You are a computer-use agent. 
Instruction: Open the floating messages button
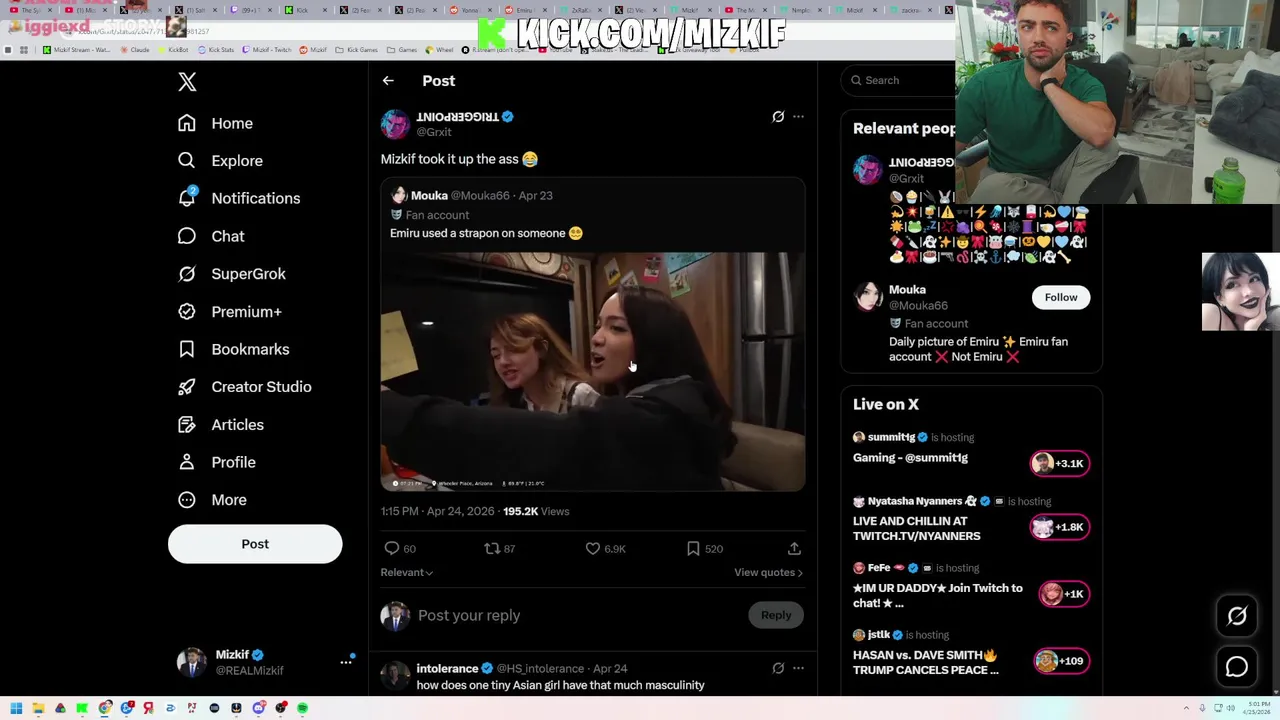coord(1237,667)
